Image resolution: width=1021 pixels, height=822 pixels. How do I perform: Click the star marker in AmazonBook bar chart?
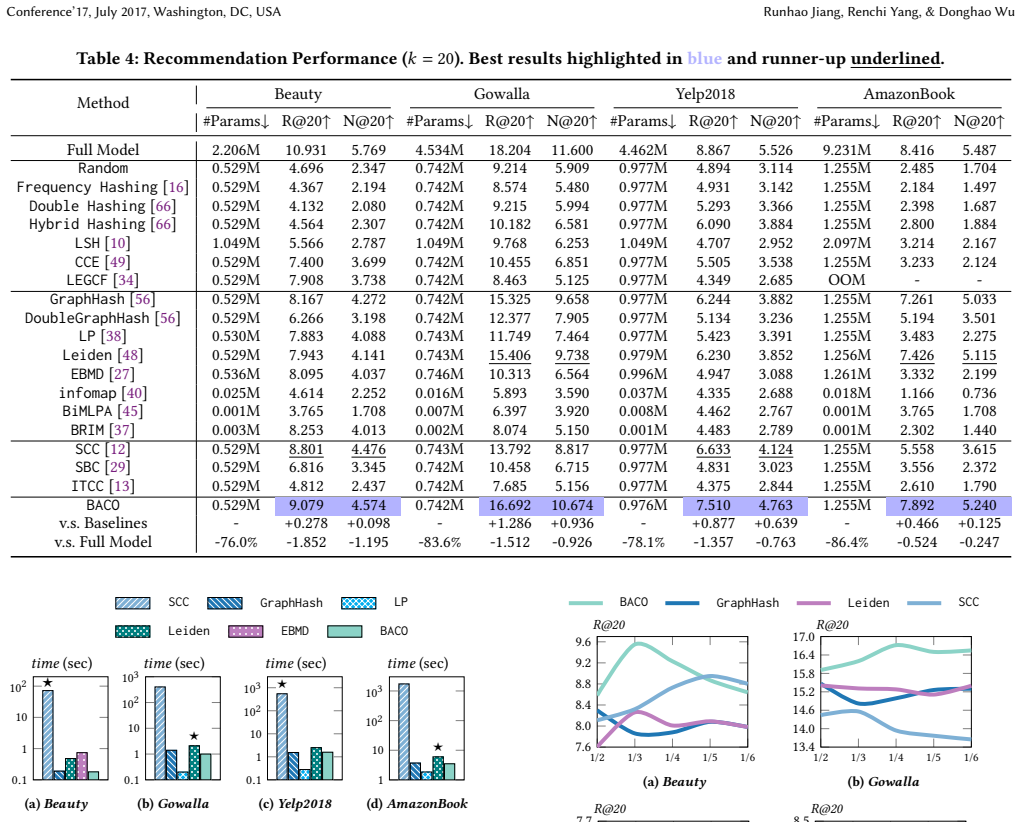(x=438, y=747)
